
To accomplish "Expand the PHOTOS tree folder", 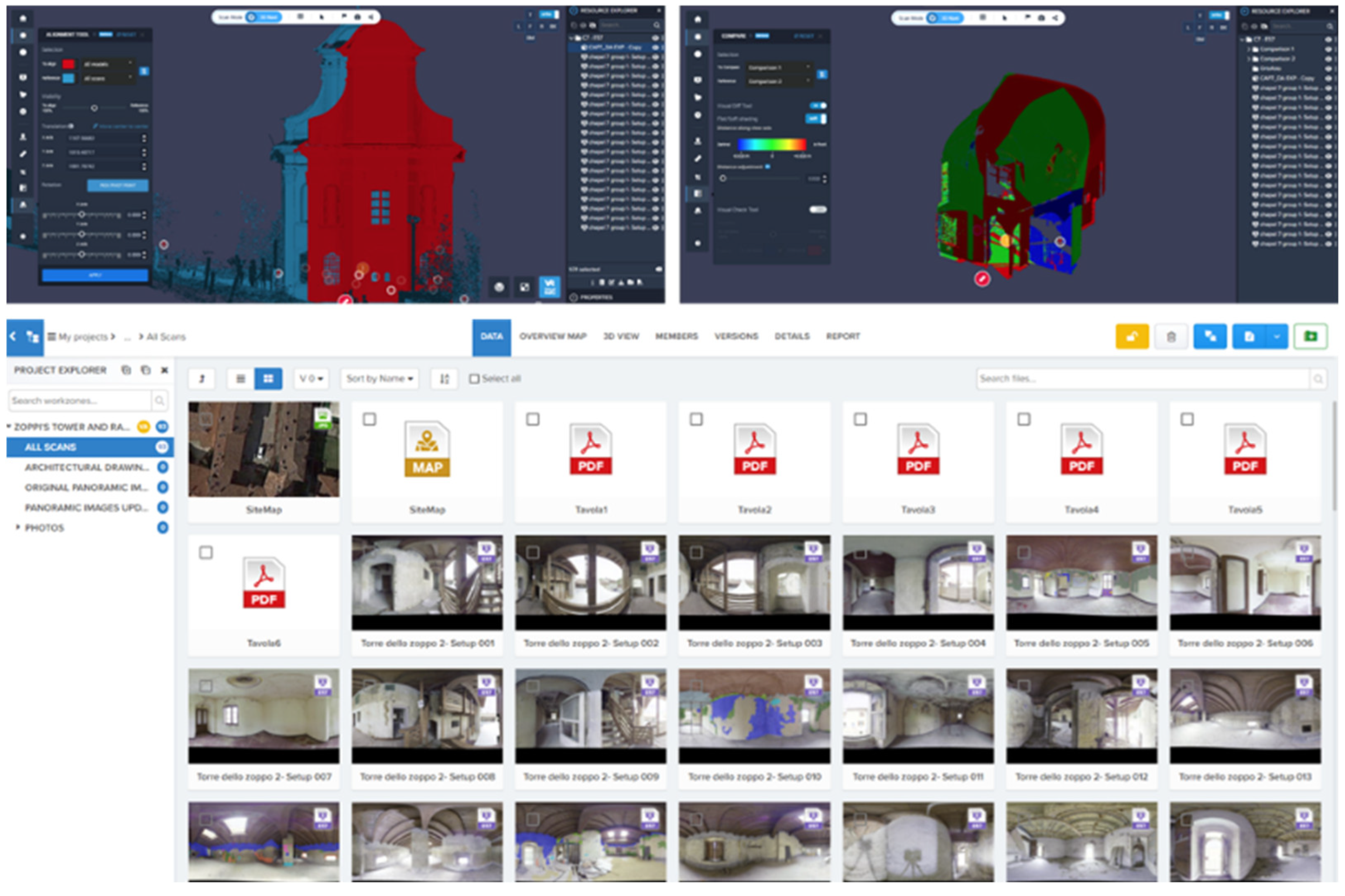I will coord(18,527).
